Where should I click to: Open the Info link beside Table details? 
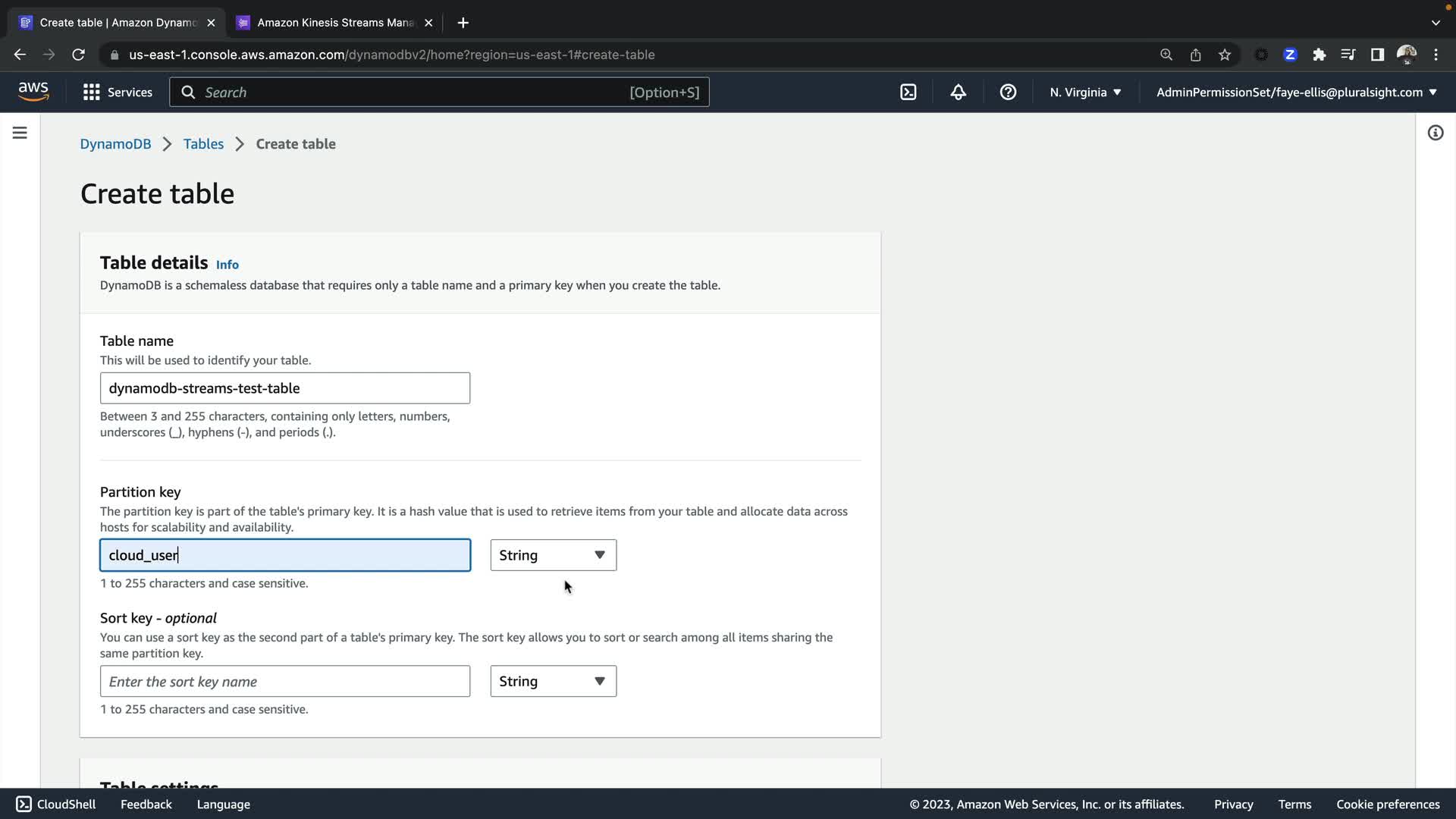pyautogui.click(x=227, y=265)
